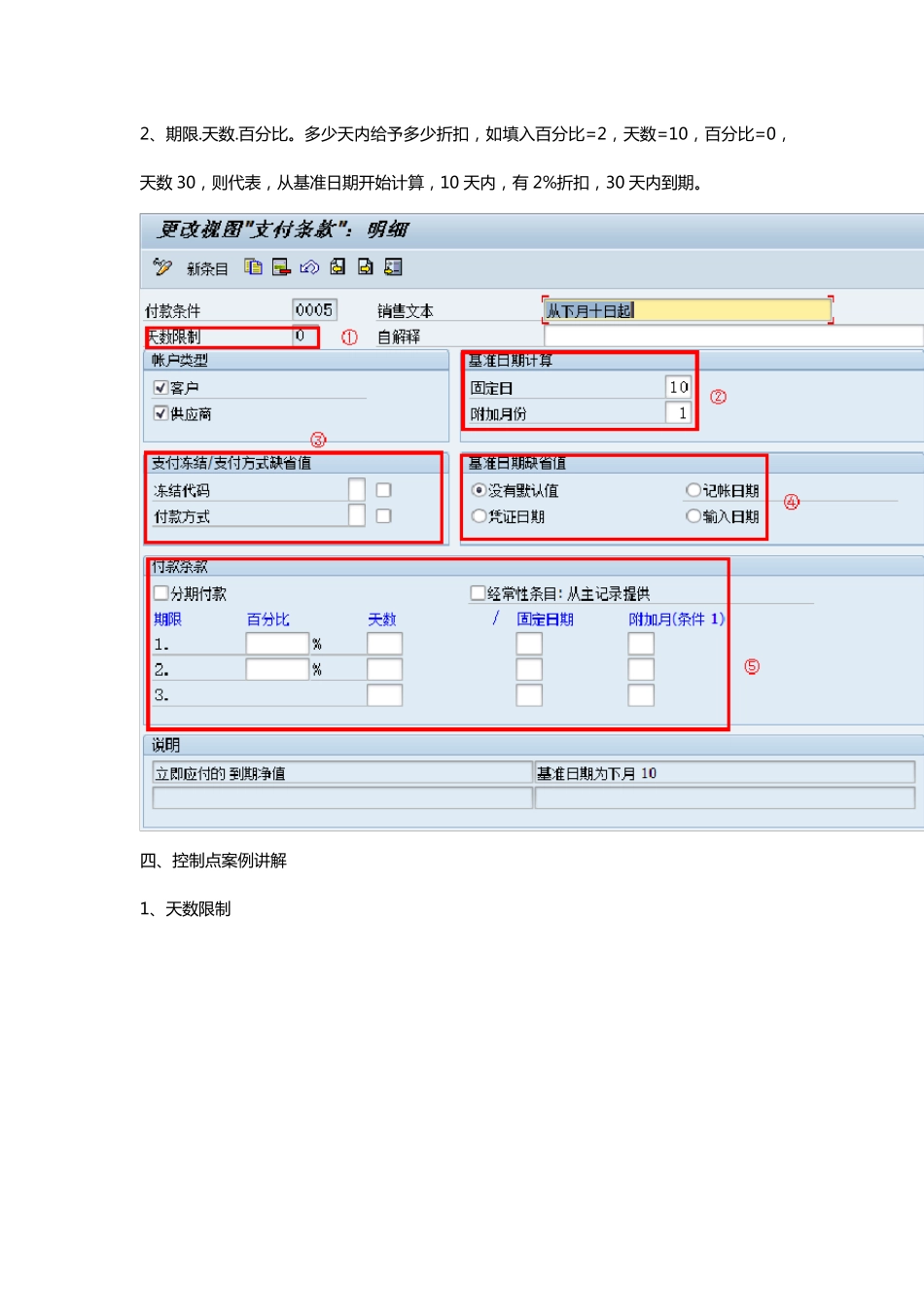Click the Delete entry icon in toolbar
The image size is (924, 1307).
click(x=282, y=267)
